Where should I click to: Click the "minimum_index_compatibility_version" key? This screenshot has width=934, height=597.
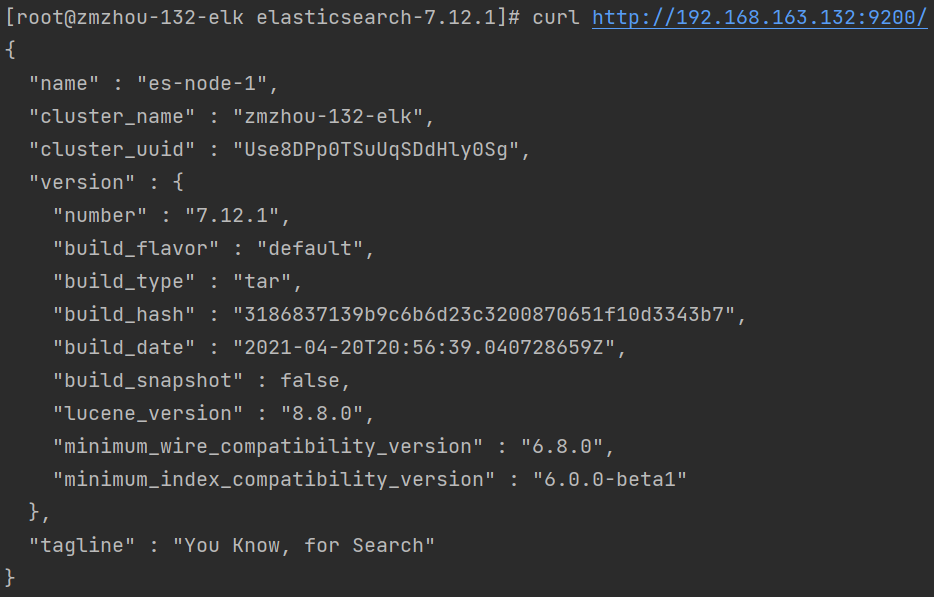(x=274, y=479)
